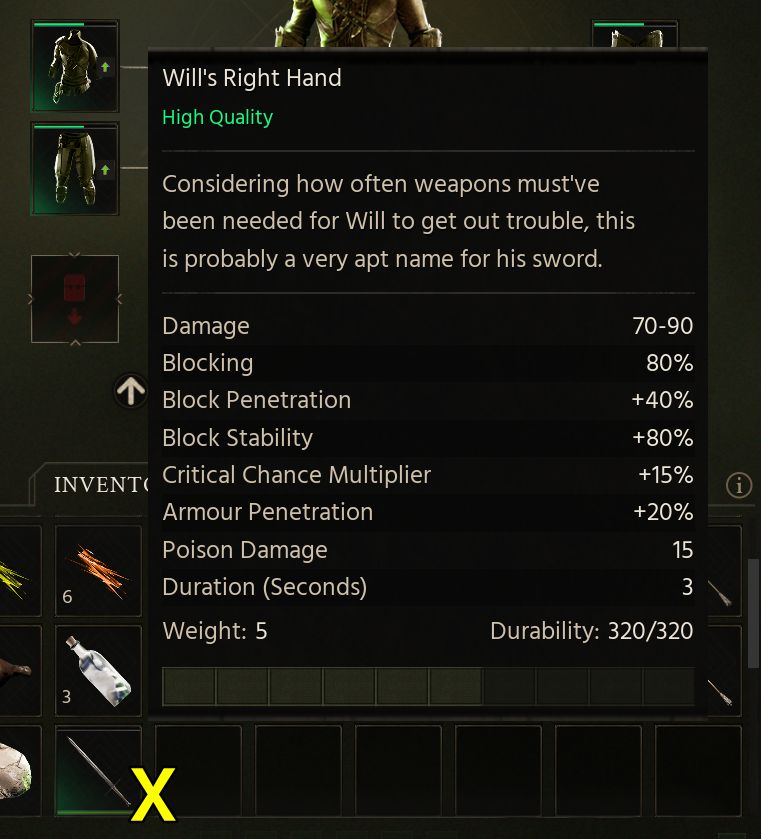
Task: Click the chevron above the red card slot
Action: coord(75,254)
